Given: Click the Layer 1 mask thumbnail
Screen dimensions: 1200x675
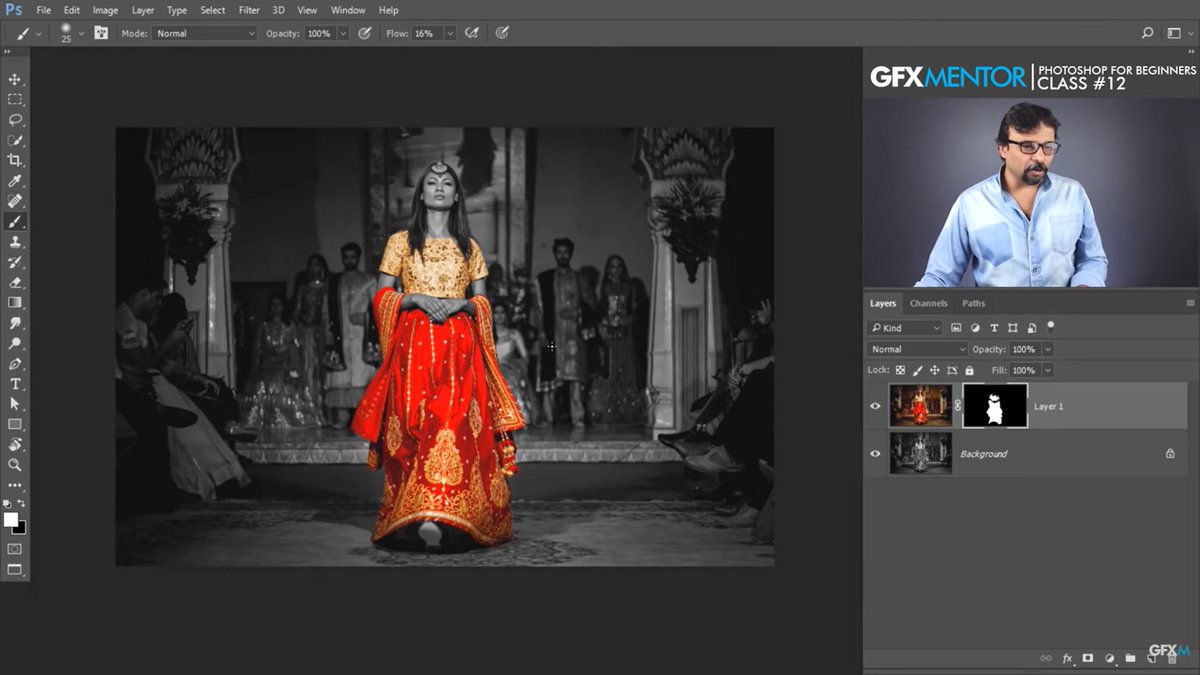Looking at the screenshot, I should 995,406.
